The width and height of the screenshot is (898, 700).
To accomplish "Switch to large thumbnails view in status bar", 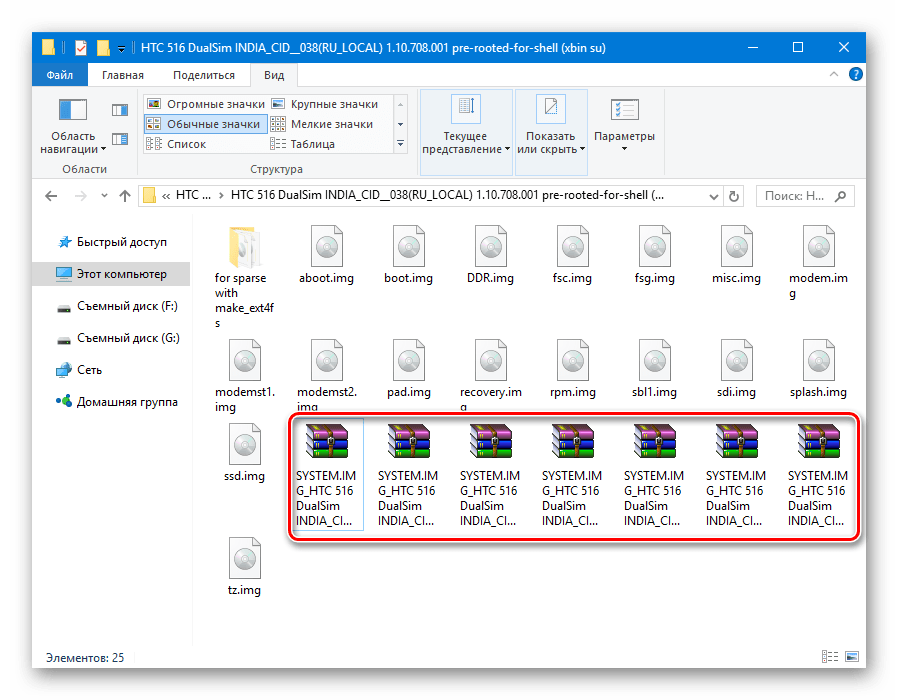I will click(852, 656).
